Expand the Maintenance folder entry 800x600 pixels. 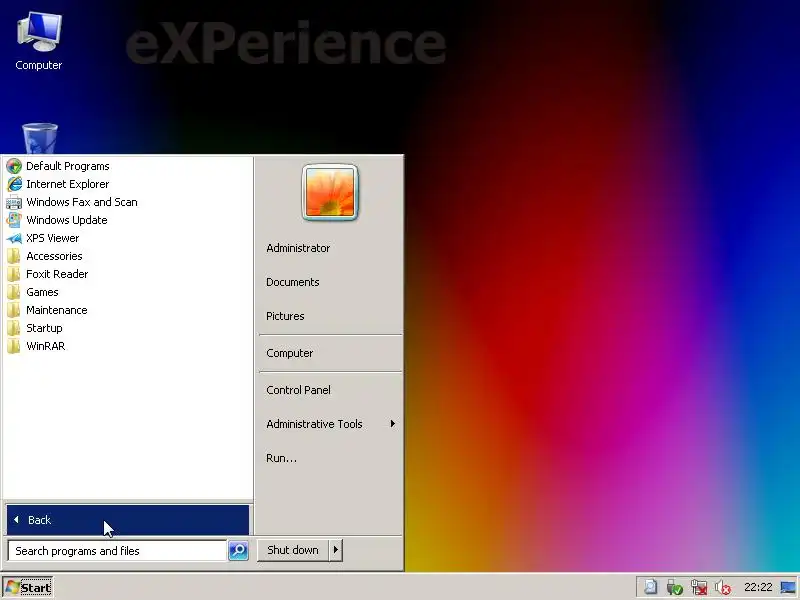coord(128,310)
